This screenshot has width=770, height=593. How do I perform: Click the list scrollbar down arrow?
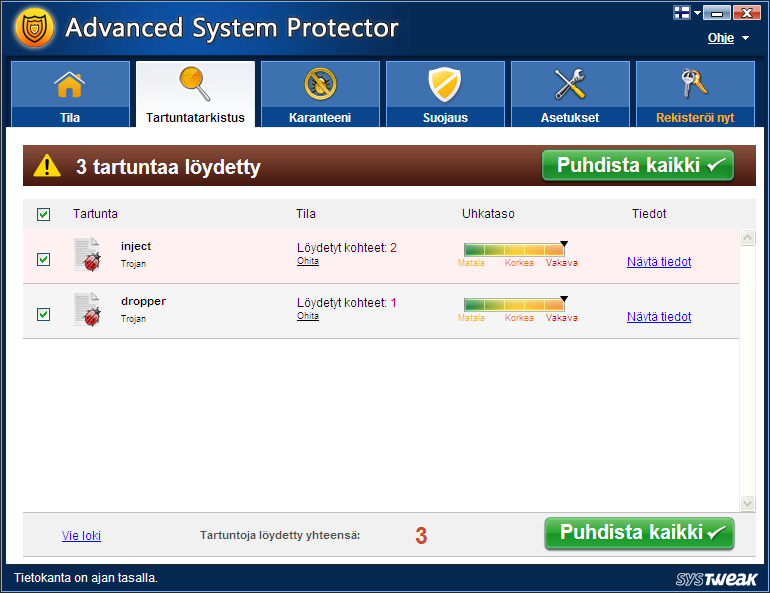coord(747,503)
